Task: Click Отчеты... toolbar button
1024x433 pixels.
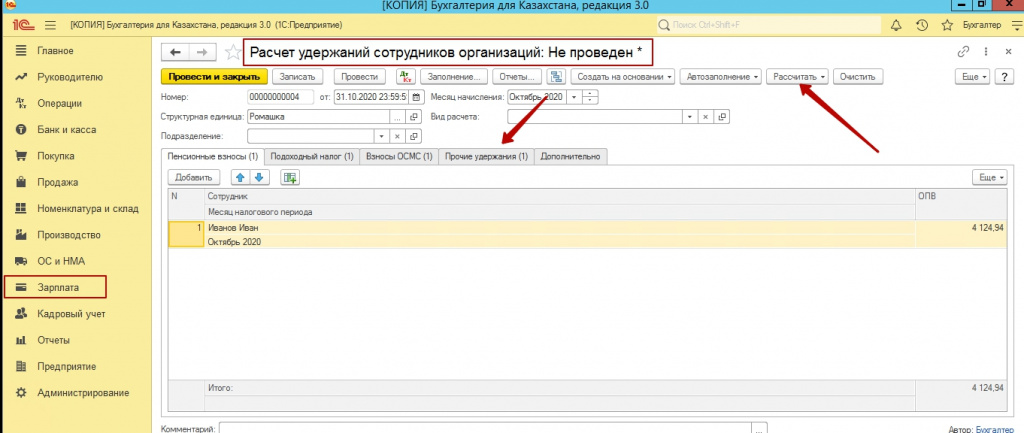Action: tap(517, 76)
